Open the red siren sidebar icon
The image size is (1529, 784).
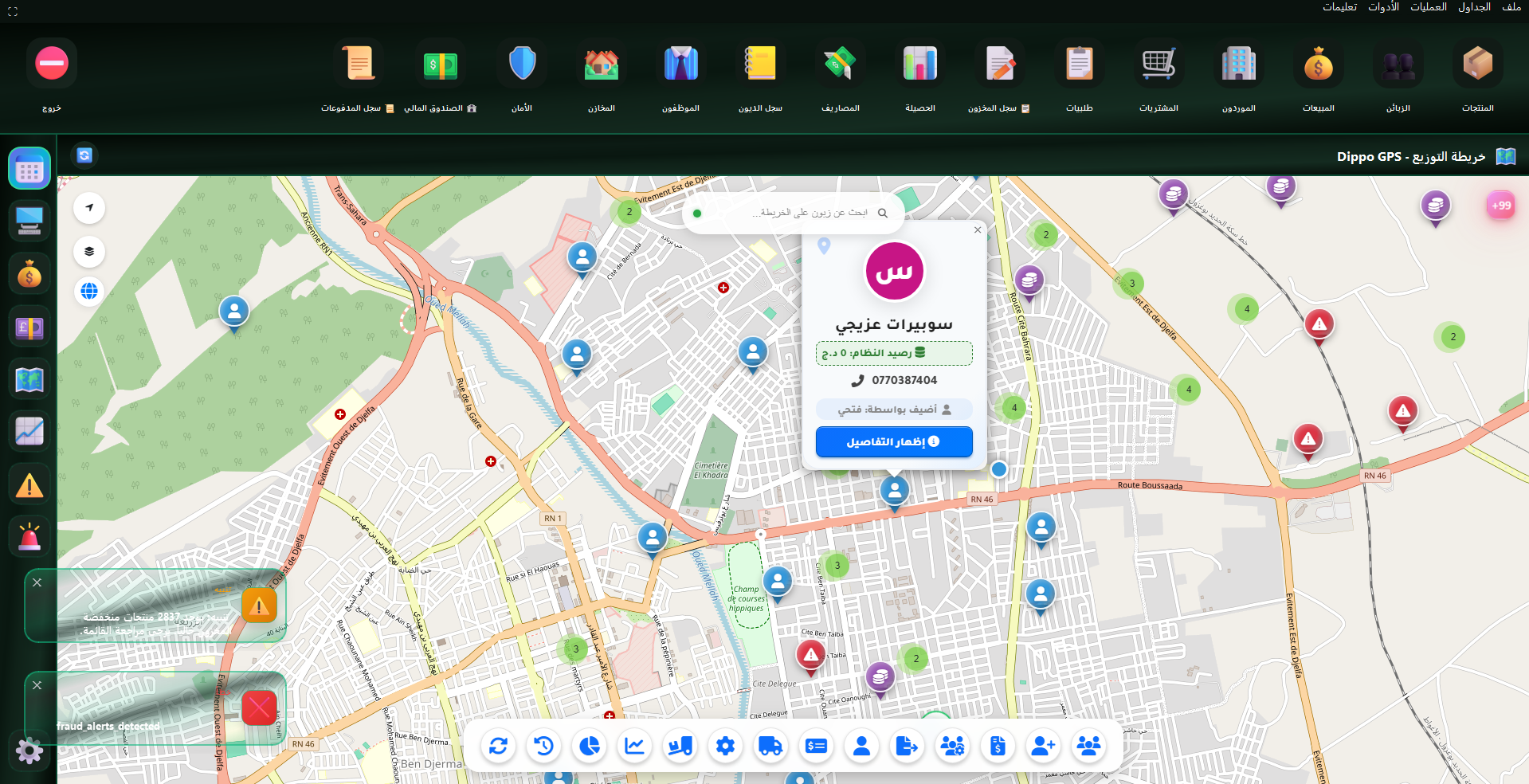tap(29, 537)
